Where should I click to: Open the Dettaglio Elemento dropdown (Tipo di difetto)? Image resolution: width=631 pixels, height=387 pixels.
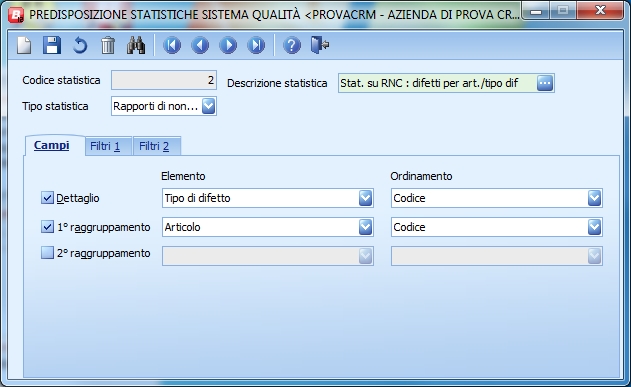coord(365,198)
